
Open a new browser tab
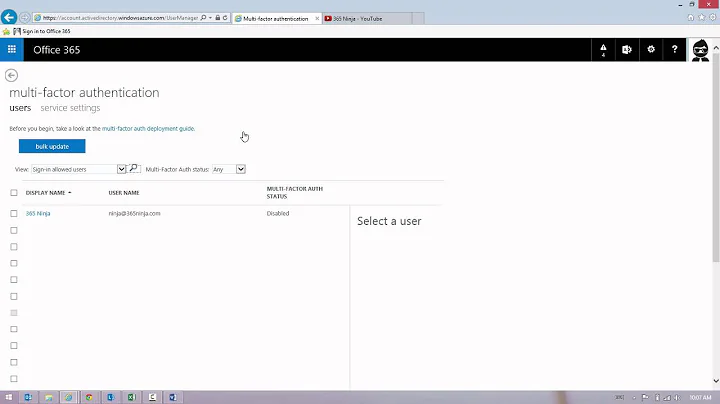[x=418, y=19]
